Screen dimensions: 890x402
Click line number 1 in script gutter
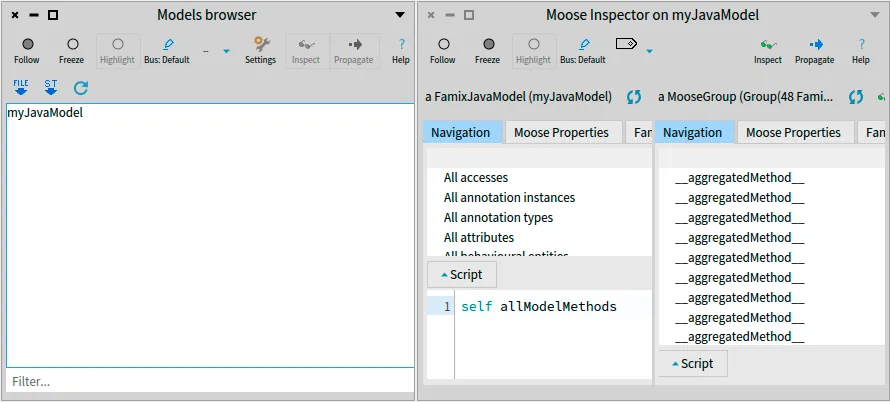447,307
